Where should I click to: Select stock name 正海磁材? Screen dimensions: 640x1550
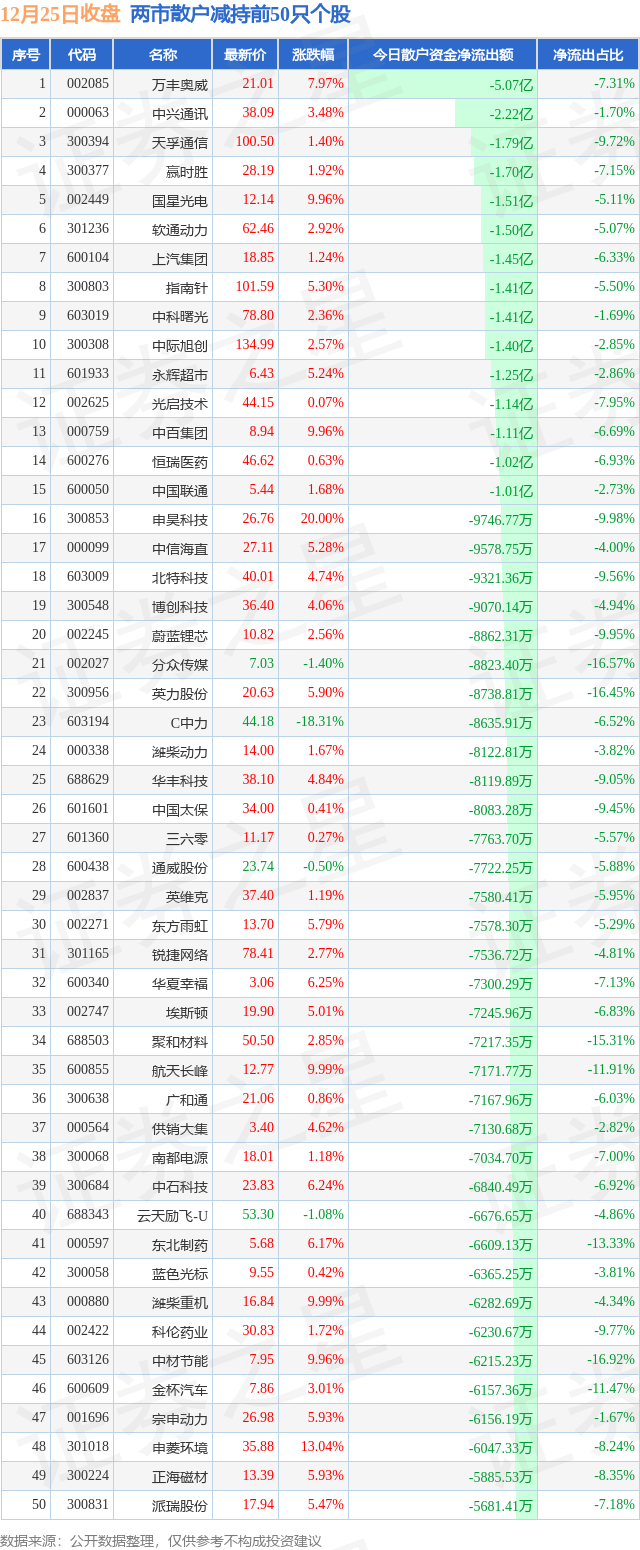180,1476
